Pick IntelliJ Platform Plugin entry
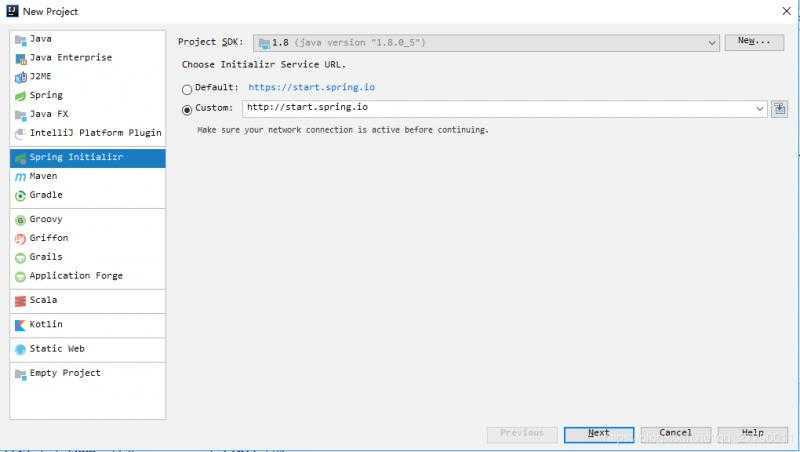 point(88,133)
